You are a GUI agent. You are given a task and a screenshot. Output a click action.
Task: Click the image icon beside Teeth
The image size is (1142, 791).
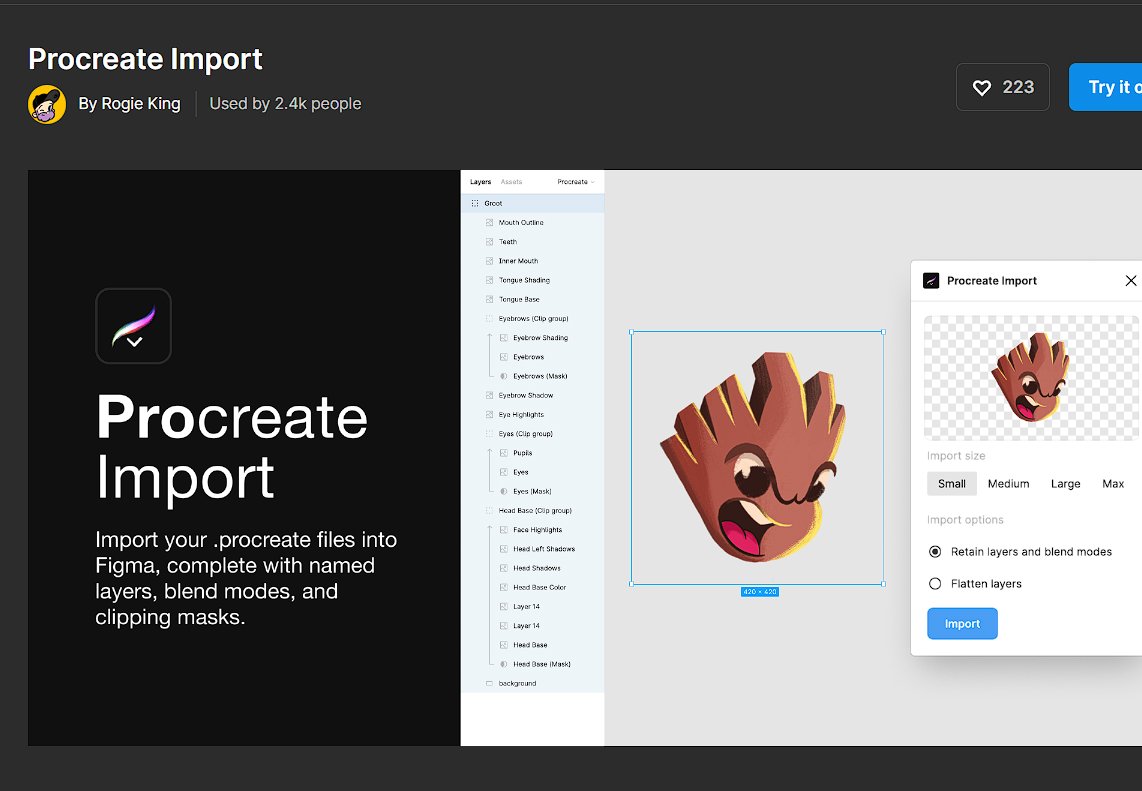(x=489, y=242)
